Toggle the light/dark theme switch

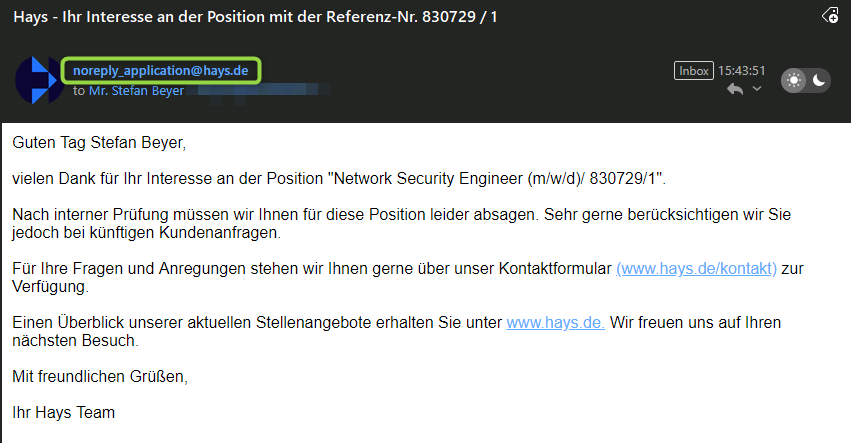[x=806, y=81]
